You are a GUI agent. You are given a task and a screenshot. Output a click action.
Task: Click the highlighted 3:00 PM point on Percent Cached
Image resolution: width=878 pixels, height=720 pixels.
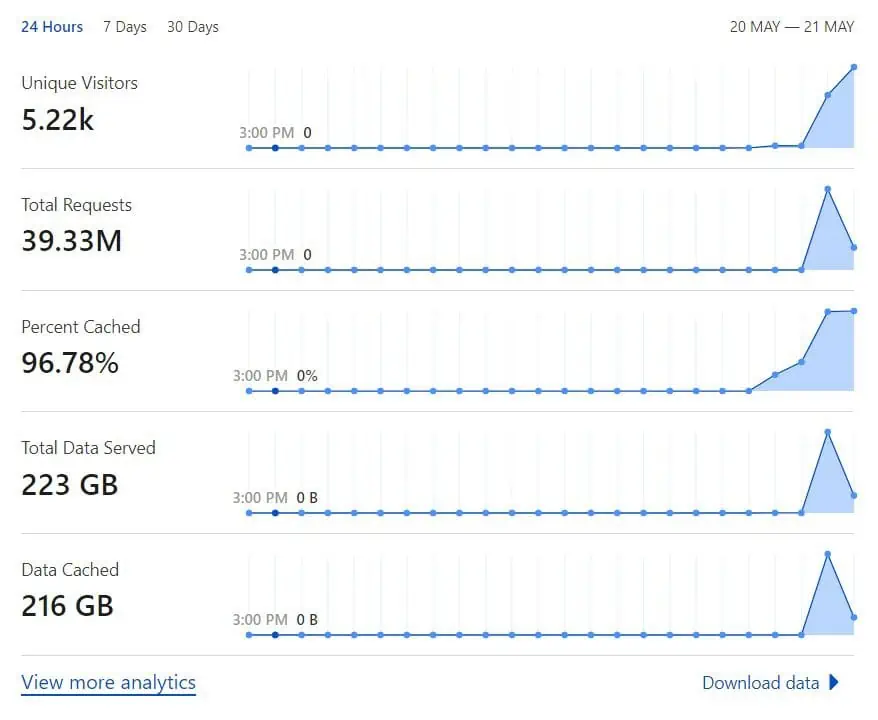click(x=275, y=391)
